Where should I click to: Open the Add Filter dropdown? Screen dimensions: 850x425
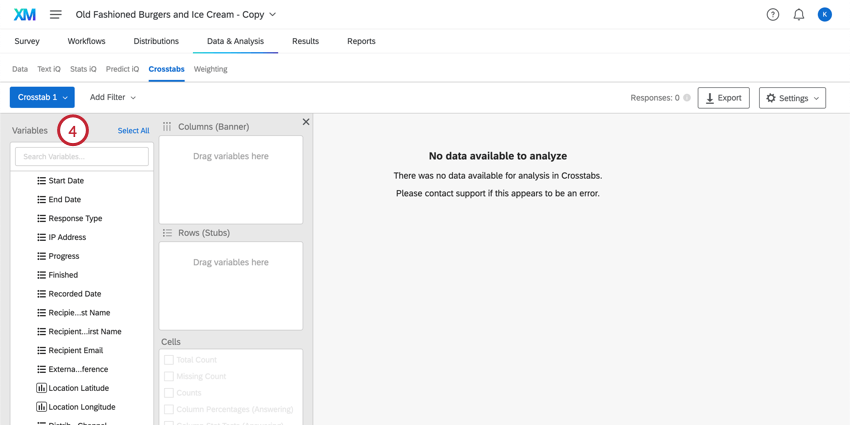[112, 97]
